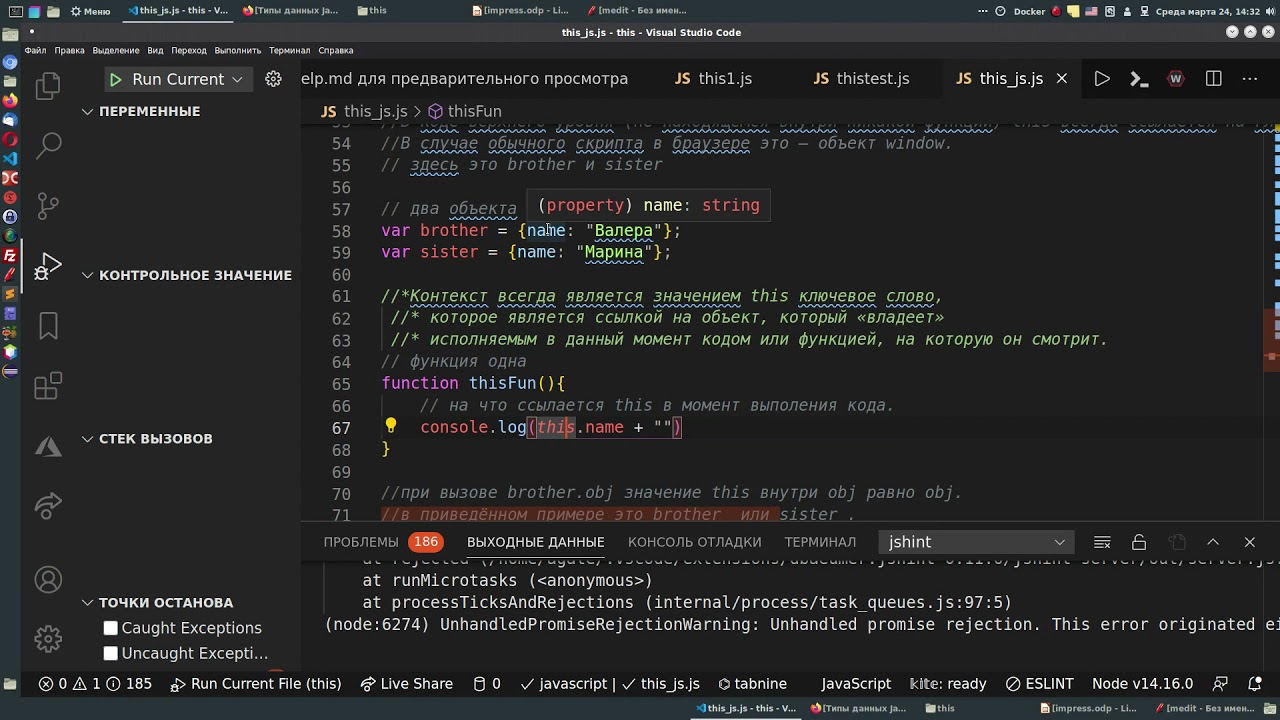Split the editor to the right
The image size is (1280, 720).
[x=1214, y=79]
